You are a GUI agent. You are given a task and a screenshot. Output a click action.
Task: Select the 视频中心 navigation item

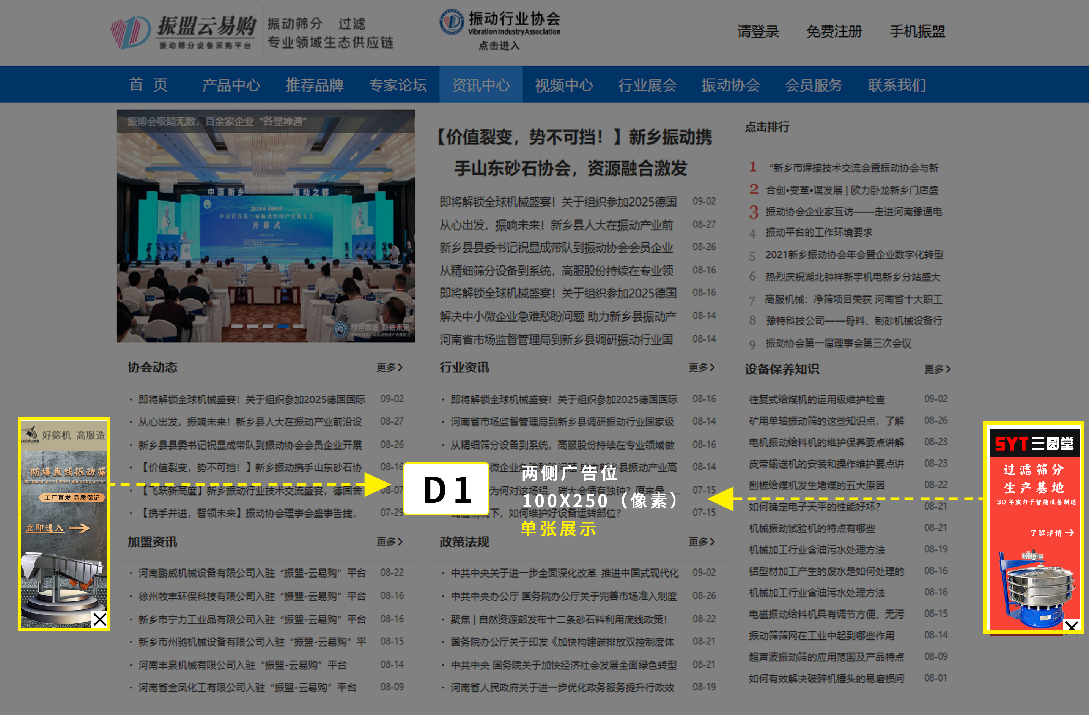pos(564,85)
